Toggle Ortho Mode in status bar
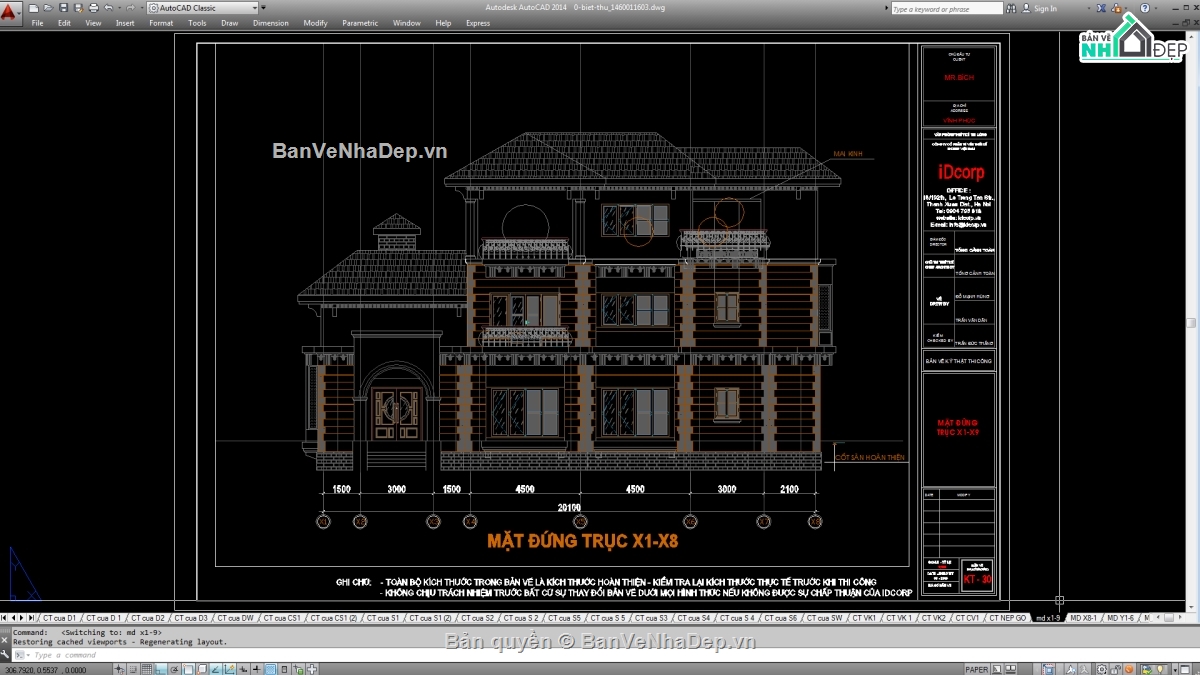The width and height of the screenshot is (1200, 675). (x=161, y=669)
